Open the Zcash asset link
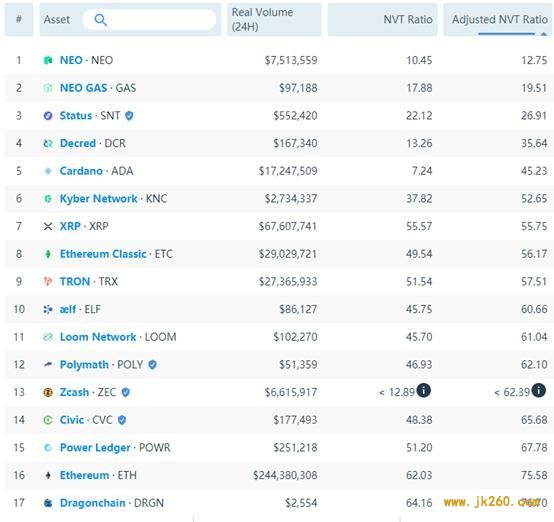Image resolution: width=554 pixels, height=522 pixels. click(x=74, y=392)
